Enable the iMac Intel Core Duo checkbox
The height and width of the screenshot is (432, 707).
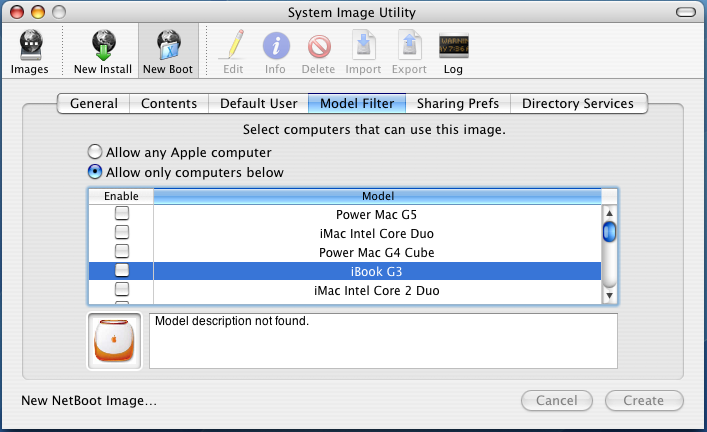[x=122, y=233]
